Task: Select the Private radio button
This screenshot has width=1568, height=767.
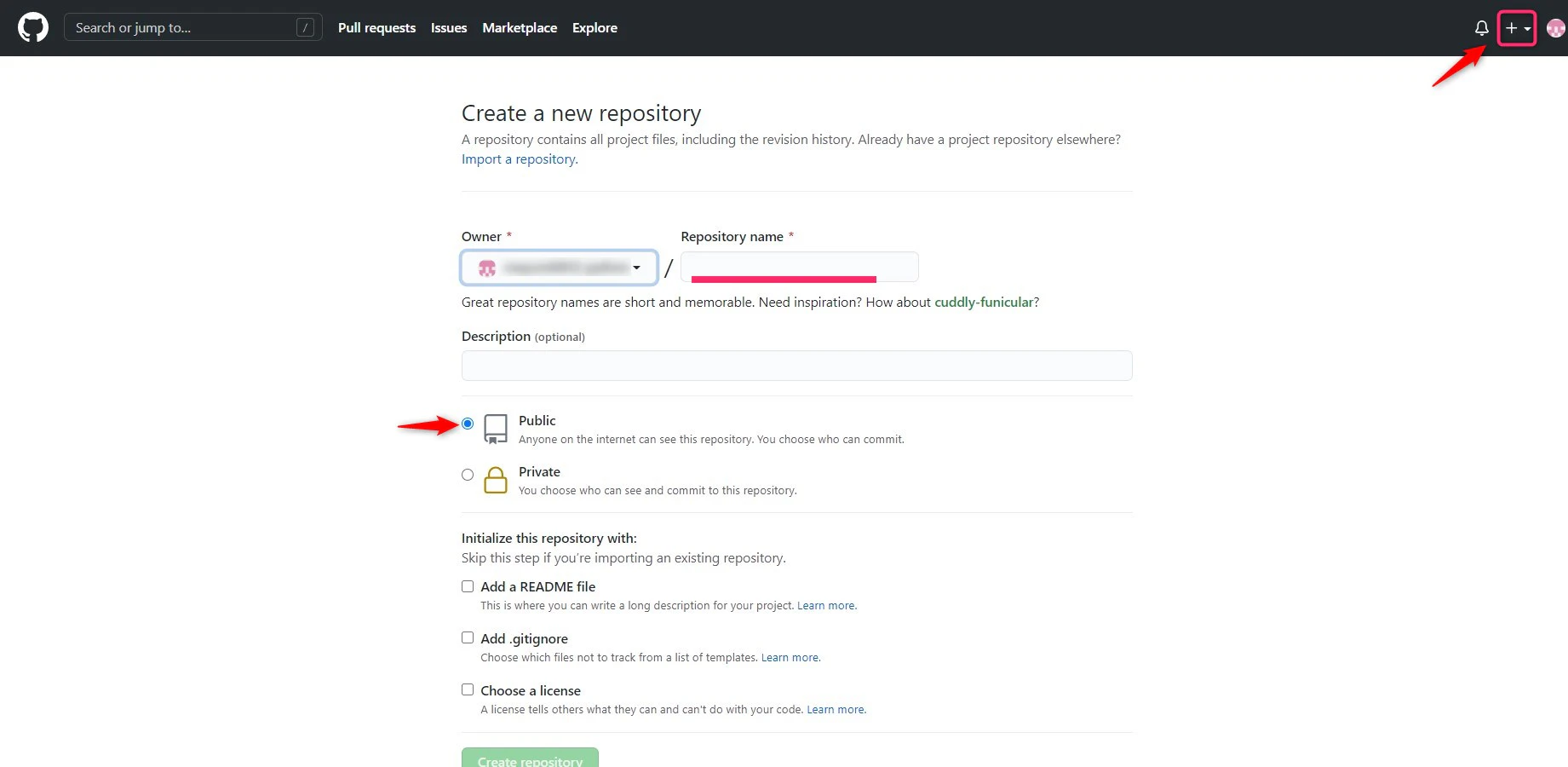Action: click(468, 475)
